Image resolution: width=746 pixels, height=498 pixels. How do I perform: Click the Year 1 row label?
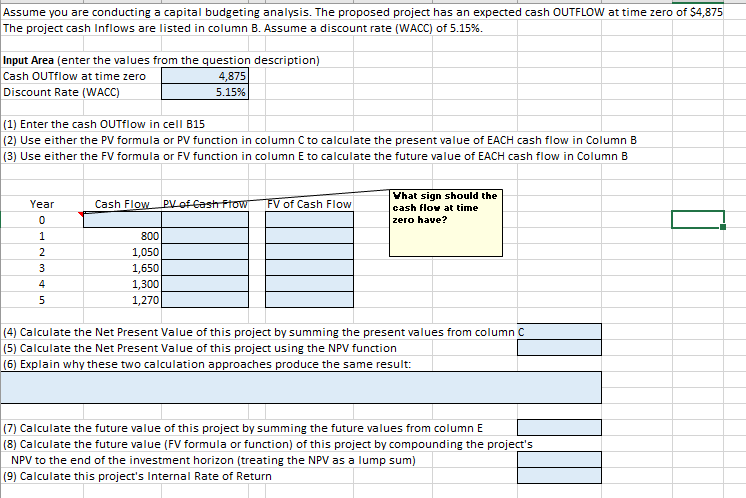[42, 236]
